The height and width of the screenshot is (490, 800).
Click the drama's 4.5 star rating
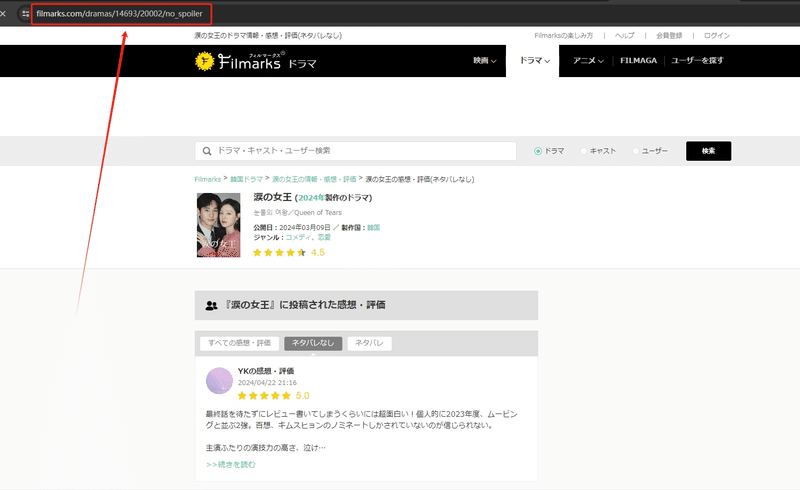click(289, 253)
